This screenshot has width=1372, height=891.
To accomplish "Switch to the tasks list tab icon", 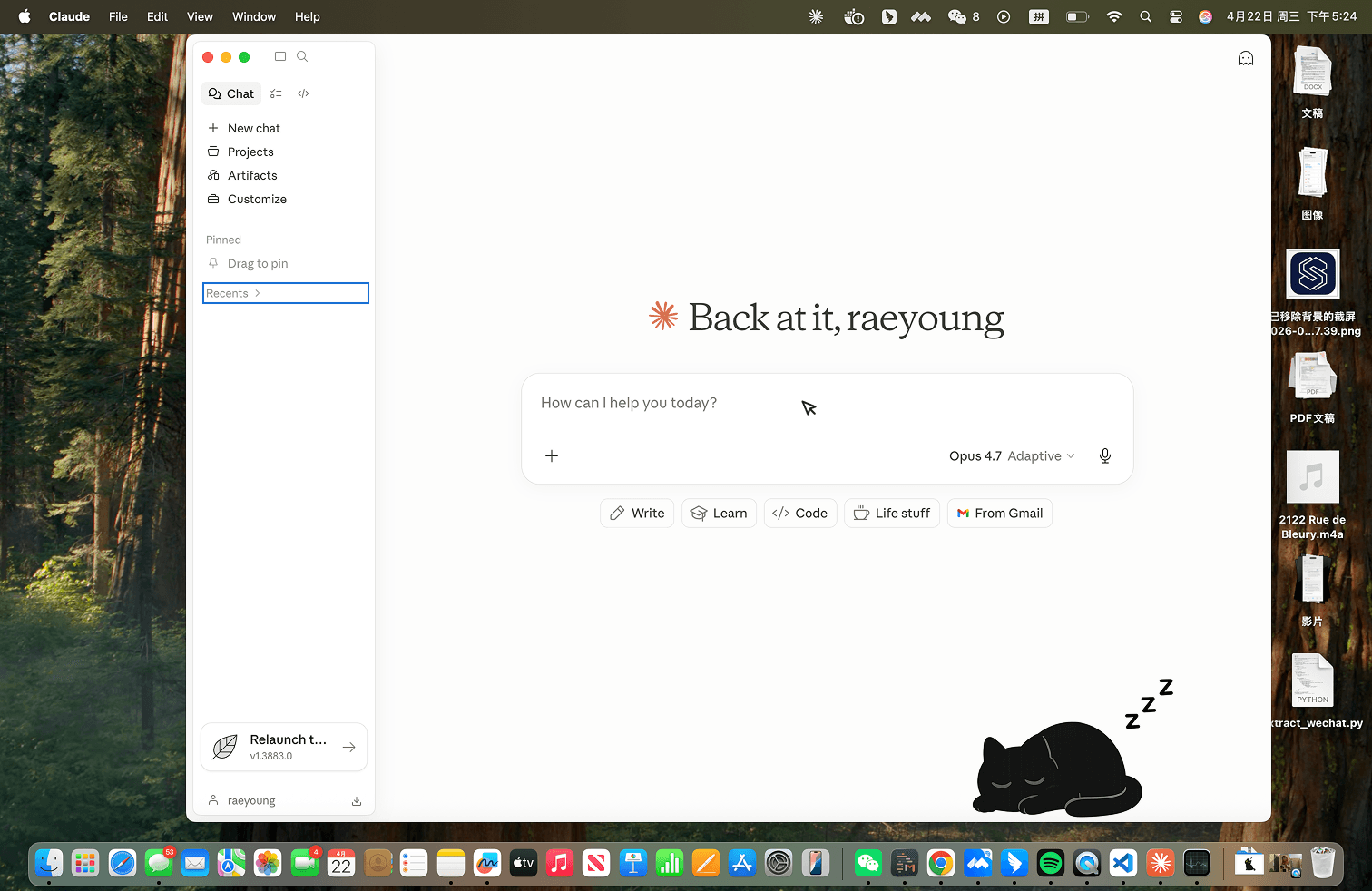I will coord(276,93).
